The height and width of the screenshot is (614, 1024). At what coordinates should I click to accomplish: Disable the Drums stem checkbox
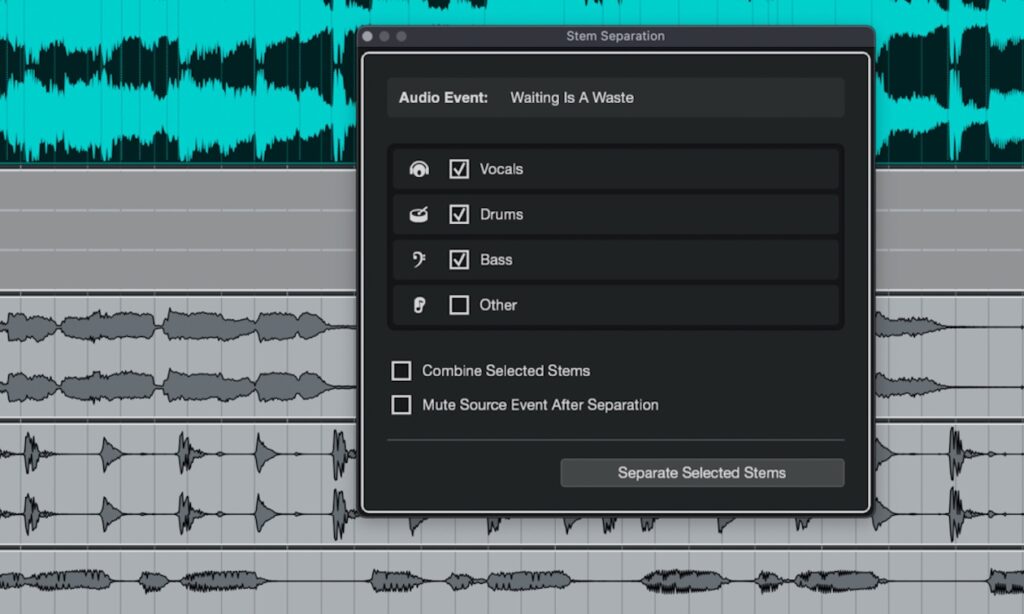(x=458, y=214)
